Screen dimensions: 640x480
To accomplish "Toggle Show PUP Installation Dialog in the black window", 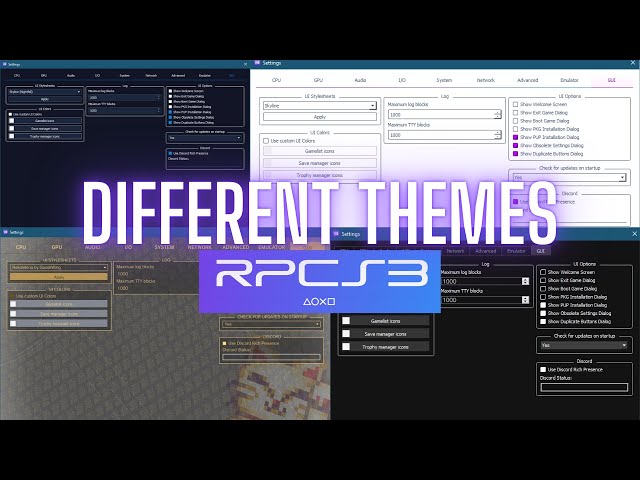I will [x=543, y=305].
